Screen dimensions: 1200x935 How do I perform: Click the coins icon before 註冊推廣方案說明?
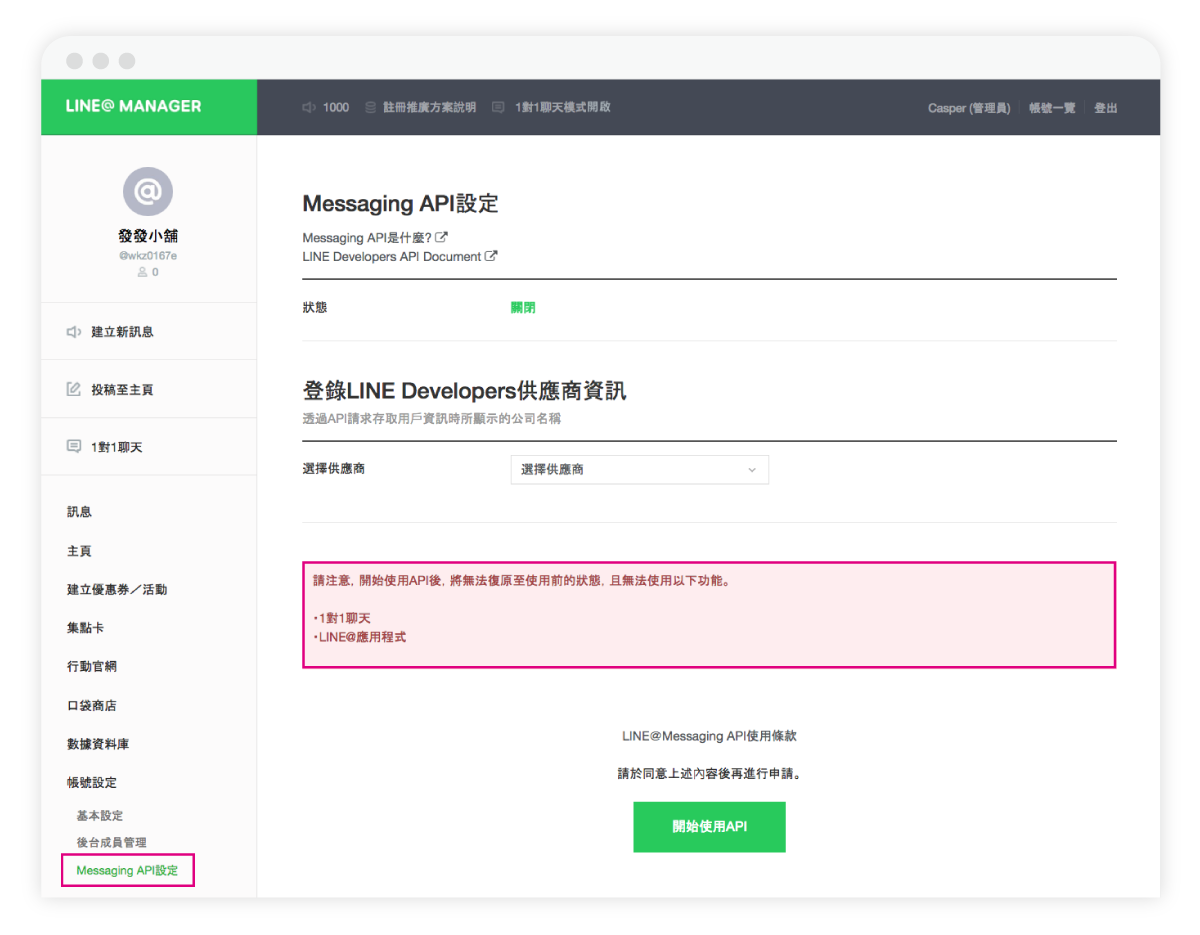pyautogui.click(x=370, y=107)
